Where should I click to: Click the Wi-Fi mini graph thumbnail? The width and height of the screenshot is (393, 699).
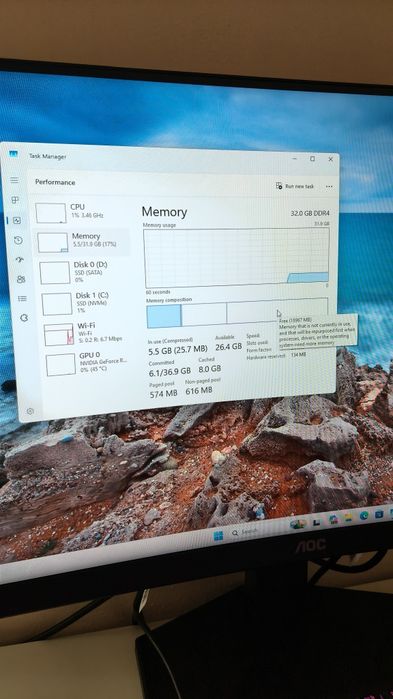[x=59, y=334]
